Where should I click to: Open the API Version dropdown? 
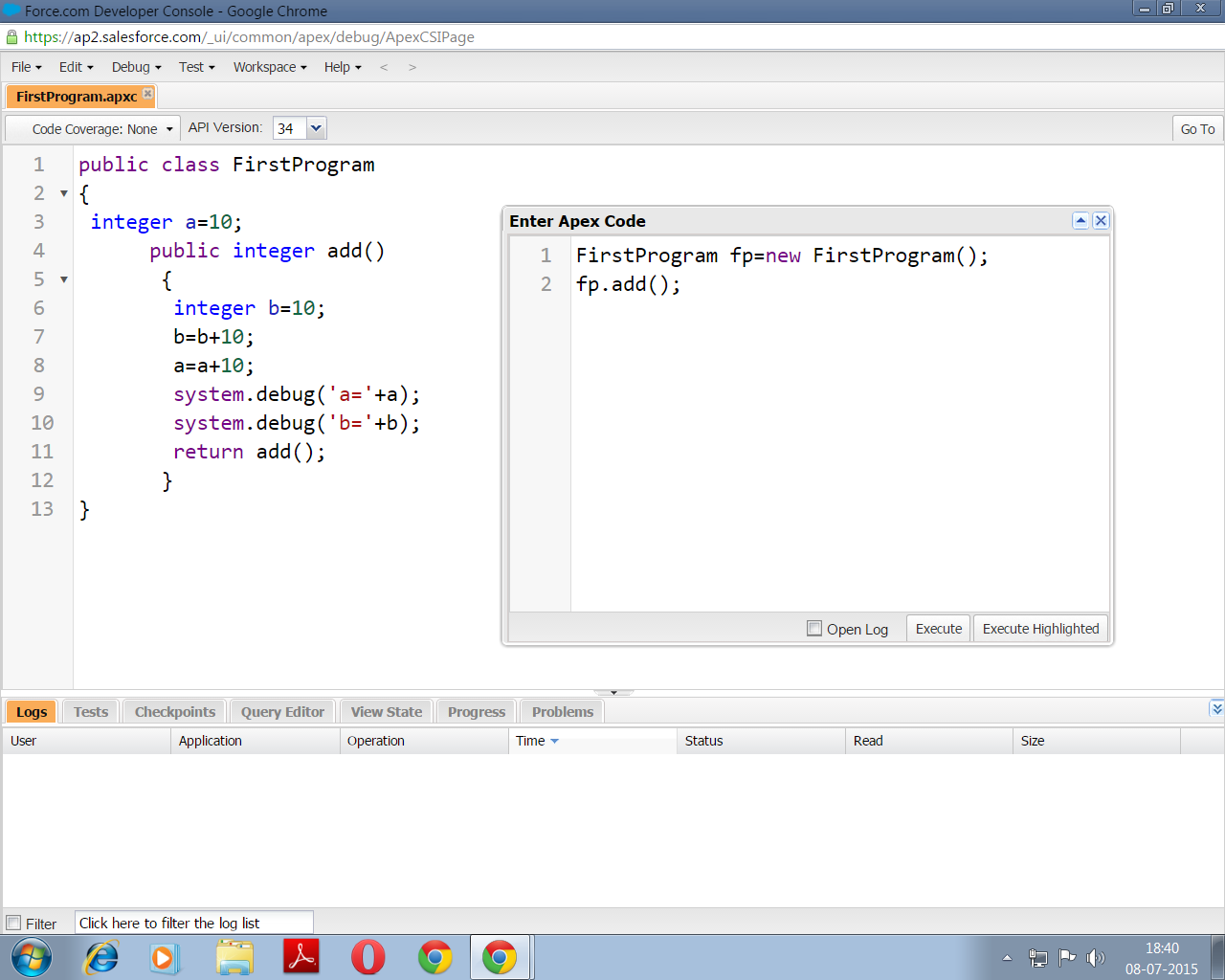(316, 128)
